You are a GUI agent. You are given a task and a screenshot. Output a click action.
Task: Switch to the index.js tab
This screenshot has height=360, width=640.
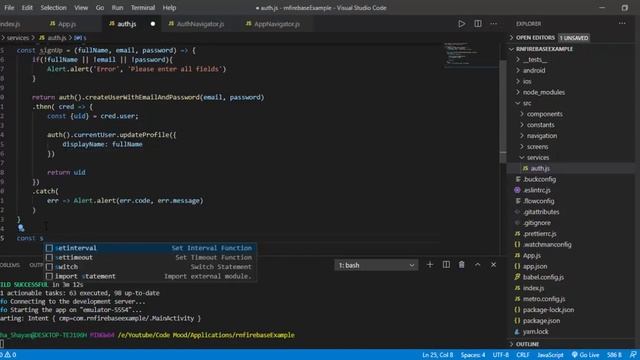[11, 24]
